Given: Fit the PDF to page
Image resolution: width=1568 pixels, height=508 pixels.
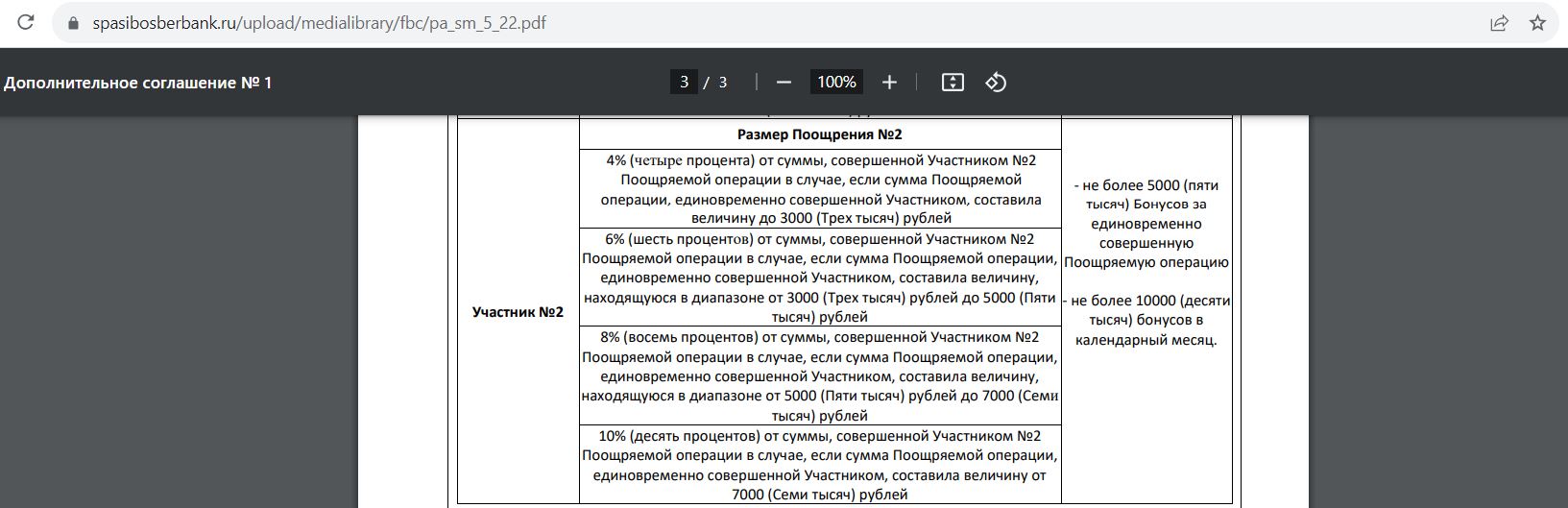Looking at the screenshot, I should [953, 83].
